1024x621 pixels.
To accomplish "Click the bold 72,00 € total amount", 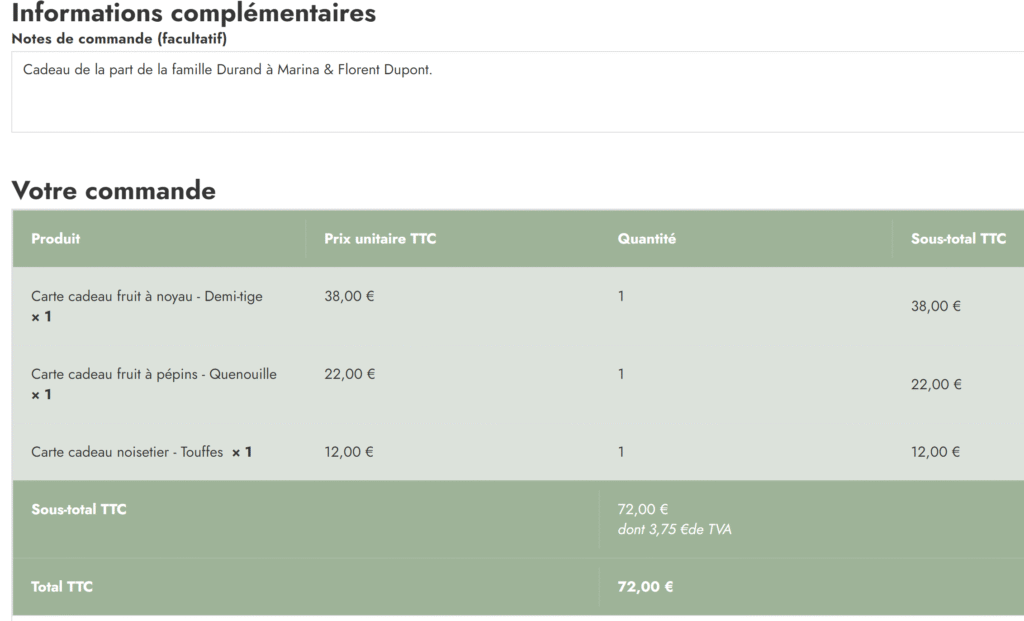I will coord(645,587).
